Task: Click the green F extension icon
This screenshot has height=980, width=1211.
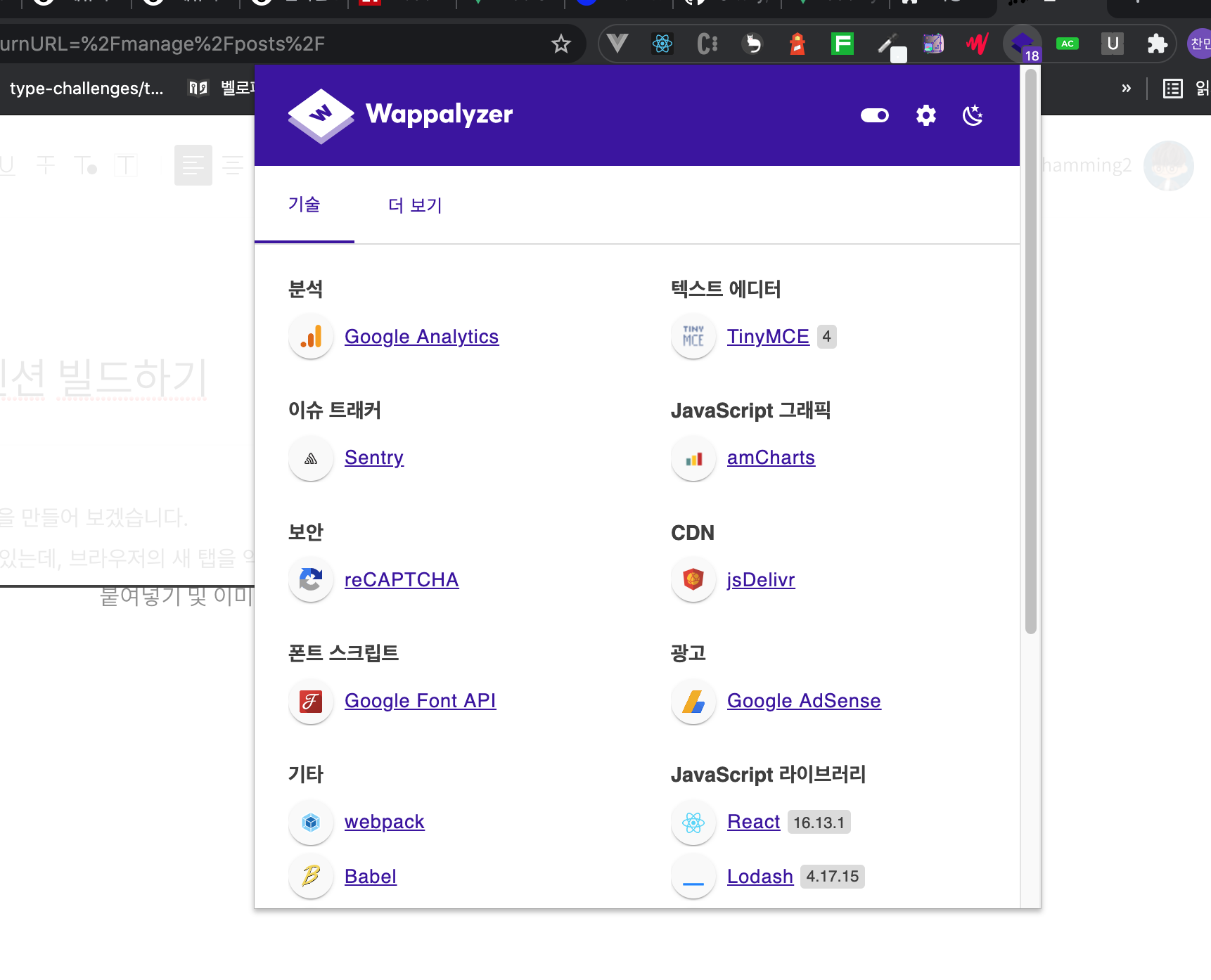Action: click(x=842, y=44)
